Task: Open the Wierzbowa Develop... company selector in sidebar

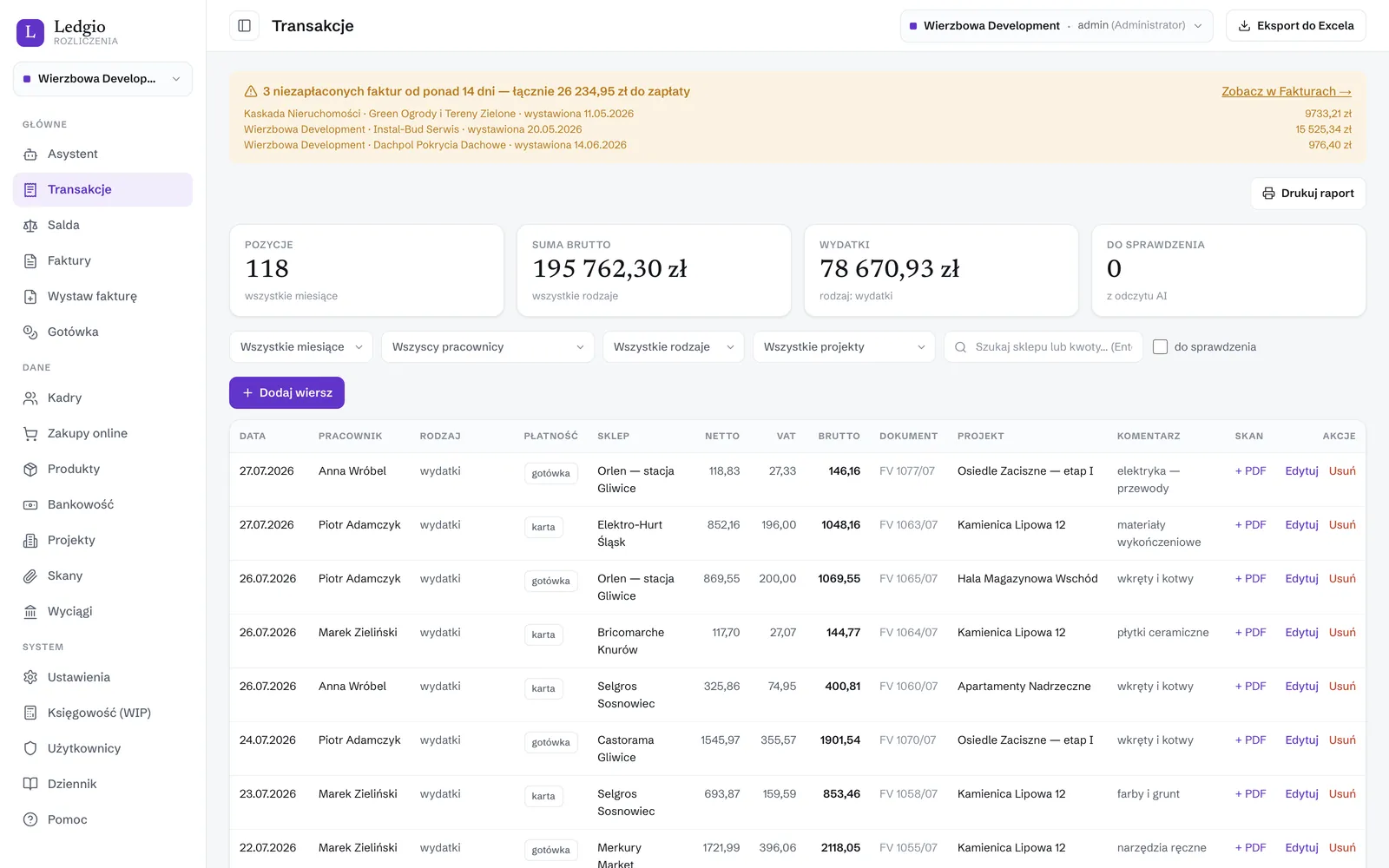Action: [x=102, y=79]
